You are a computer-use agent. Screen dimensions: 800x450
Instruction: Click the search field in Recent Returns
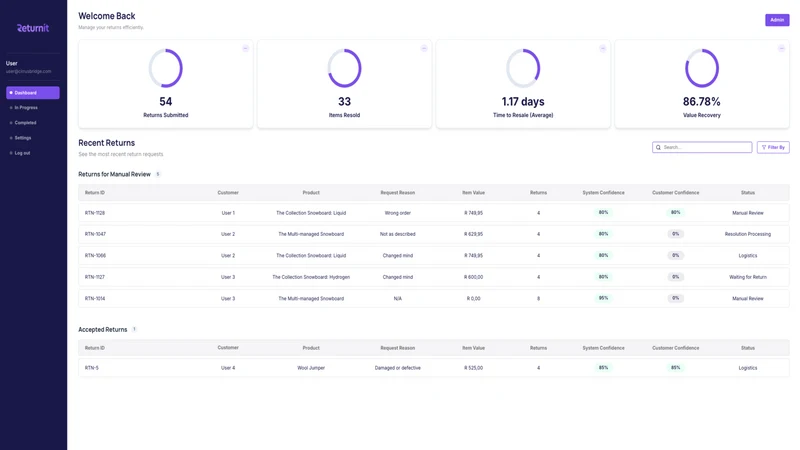tap(702, 147)
